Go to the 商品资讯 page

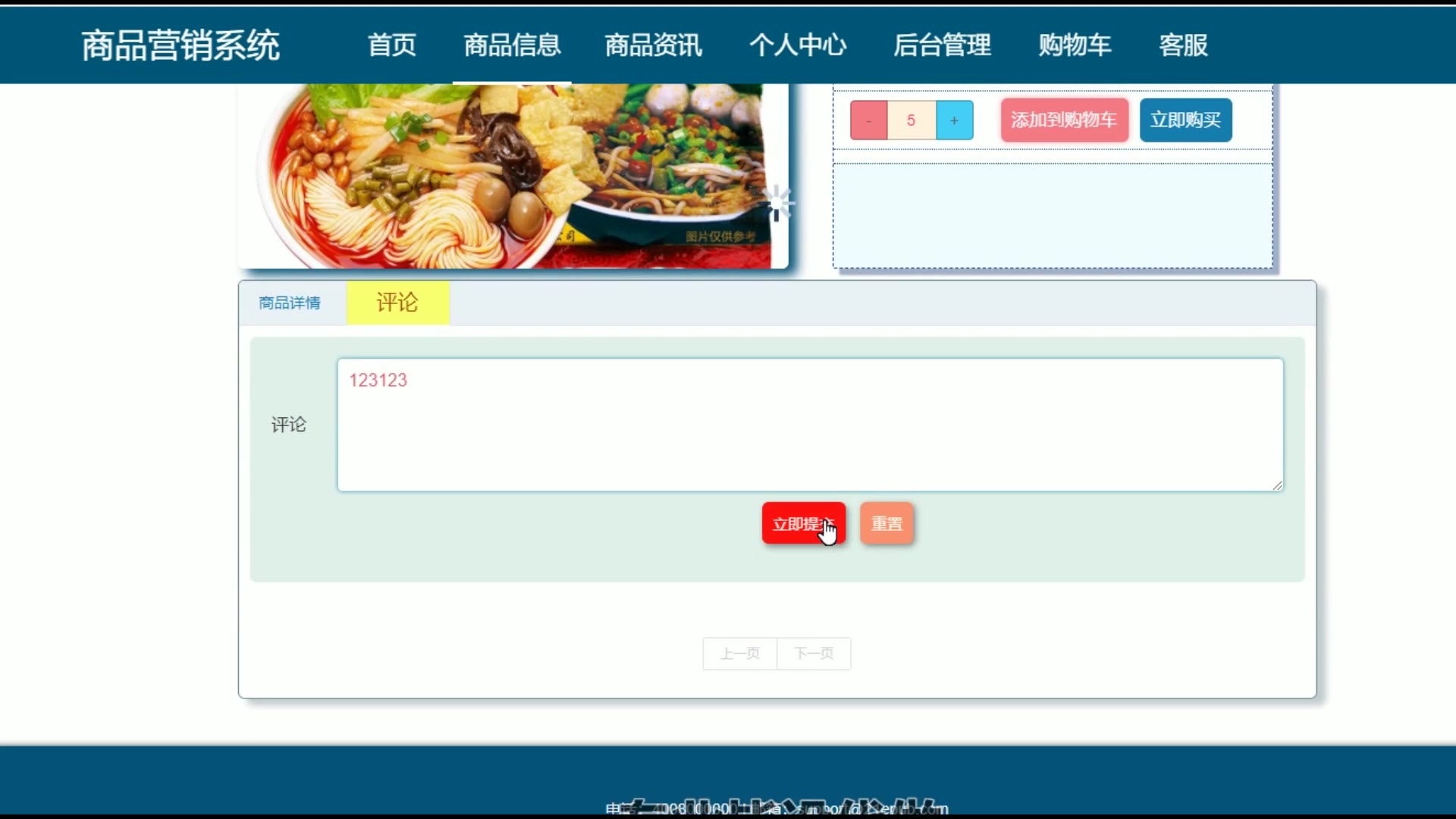pos(653,45)
